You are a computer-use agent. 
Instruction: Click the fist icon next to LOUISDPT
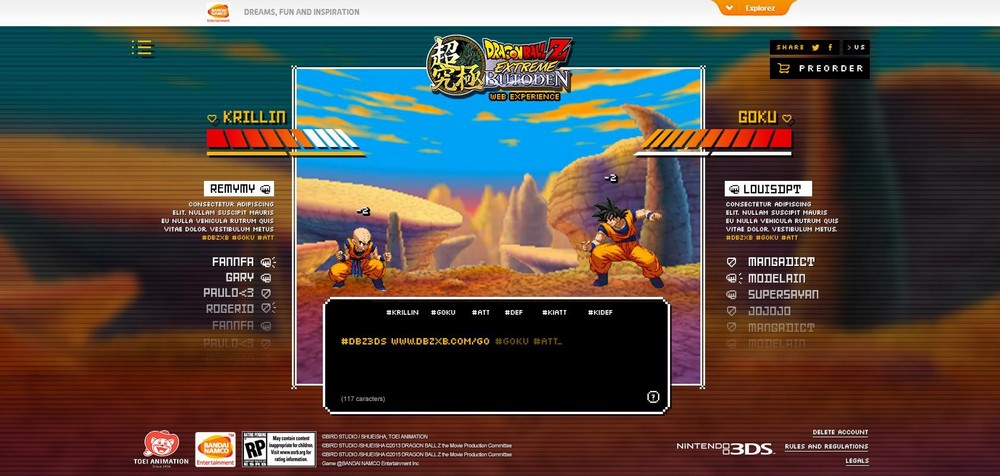[734, 189]
